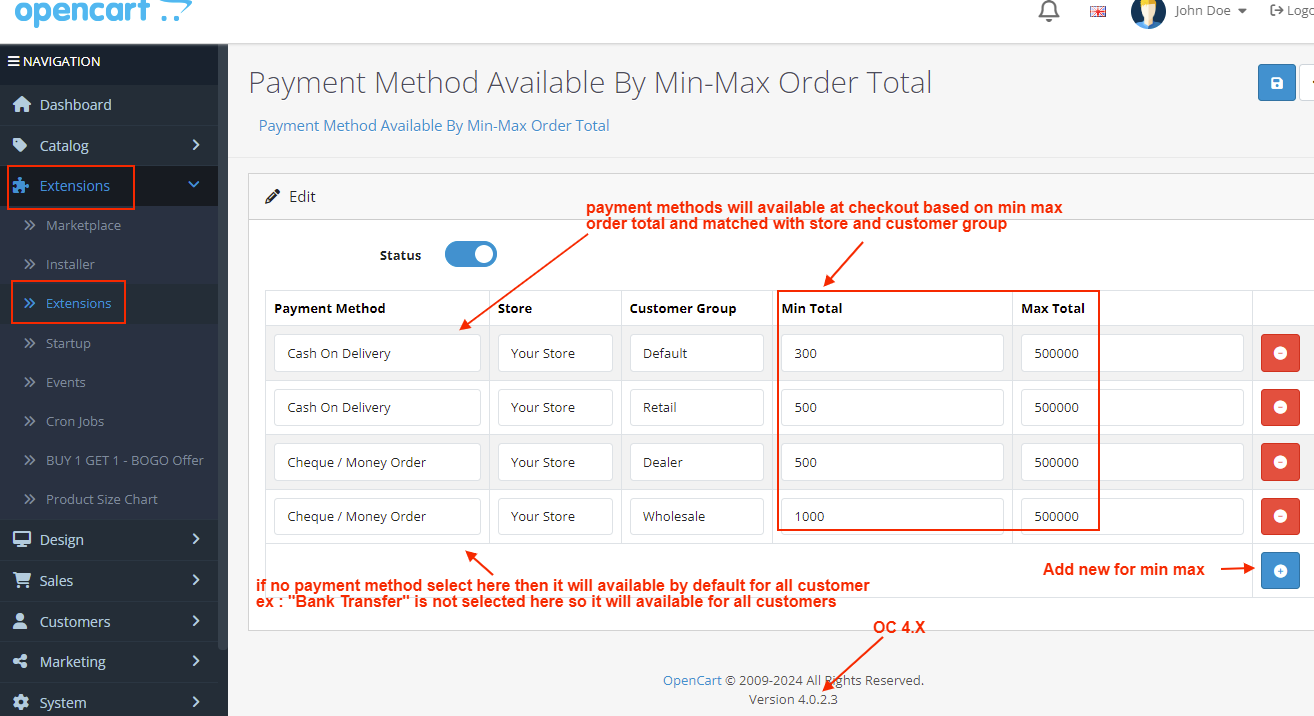Click the blue Save floppy disk icon
Viewport: 1314px width, 716px height.
[1276, 83]
